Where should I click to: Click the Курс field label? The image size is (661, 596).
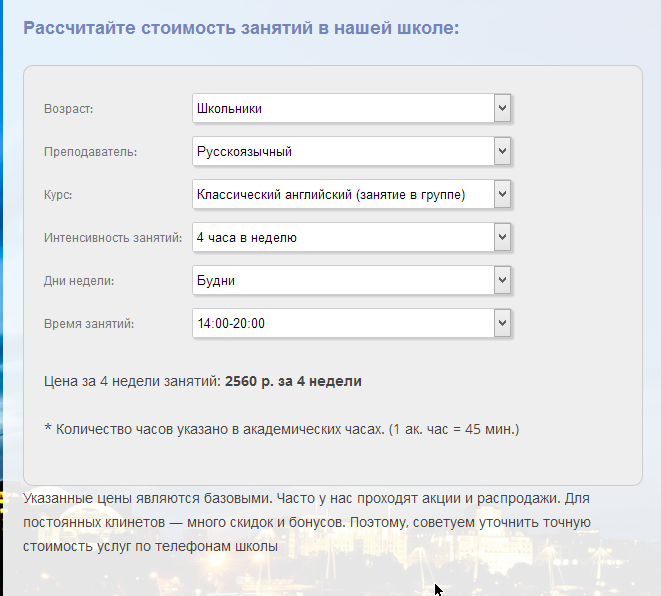pos(59,195)
